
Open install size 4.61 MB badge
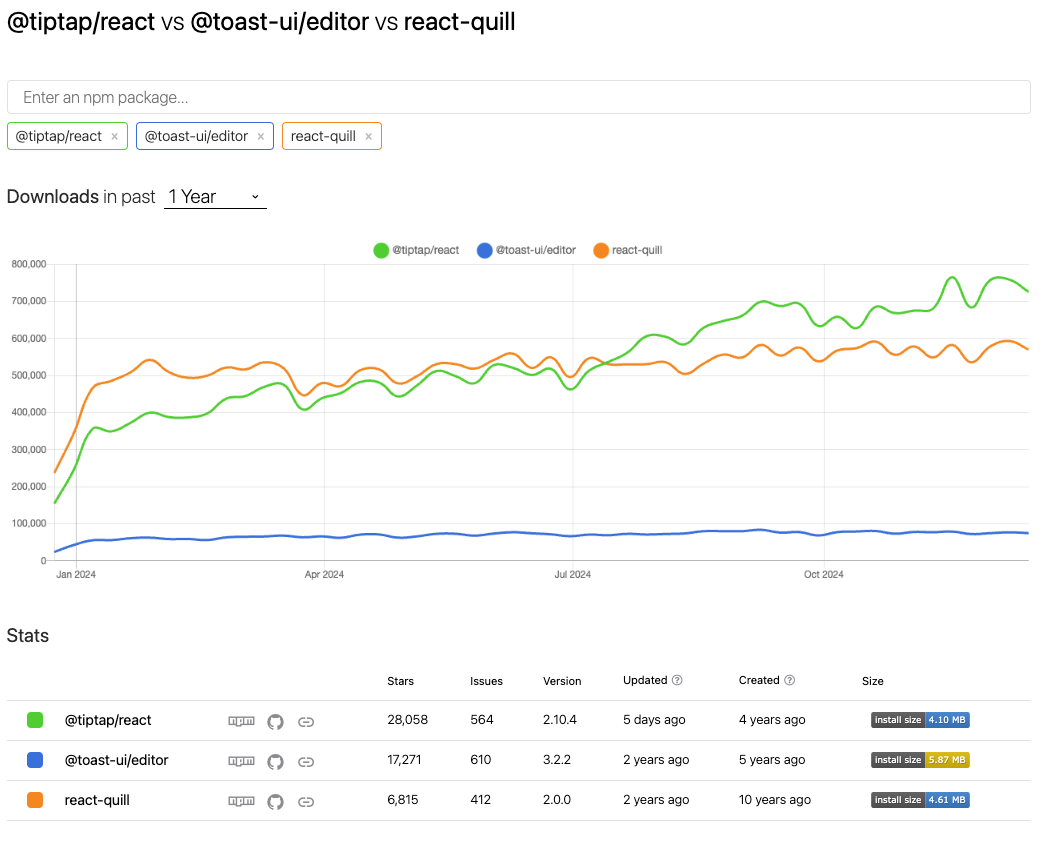(920, 800)
